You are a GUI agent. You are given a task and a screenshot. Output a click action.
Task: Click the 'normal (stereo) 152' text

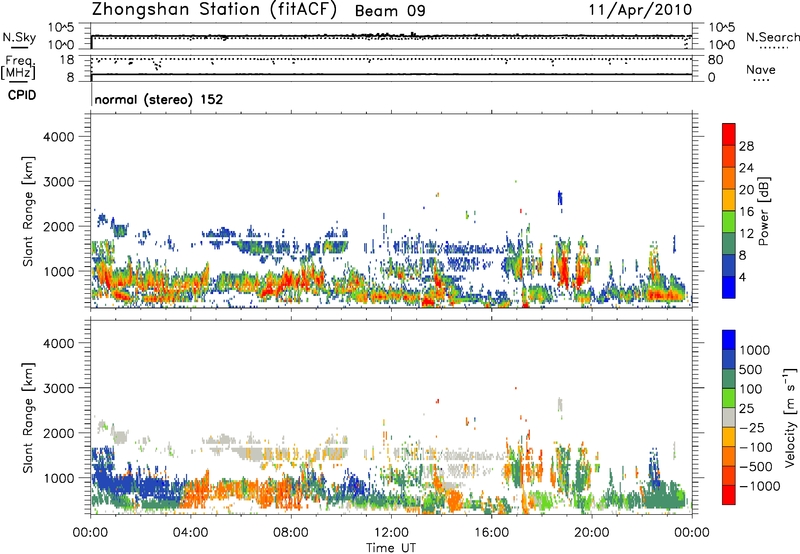[x=159, y=99]
